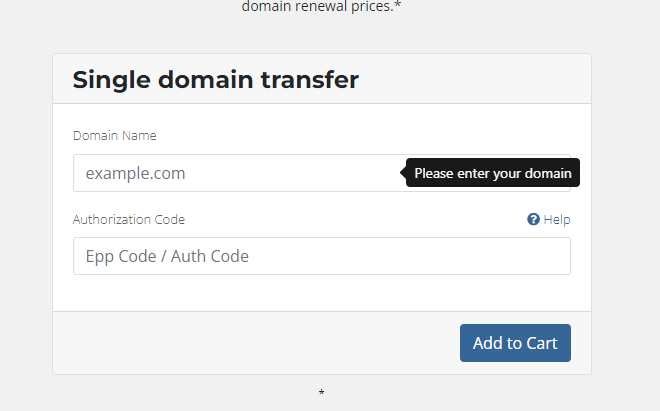The height and width of the screenshot is (411, 660).
Task: Click the example.com placeholder text
Action: [136, 173]
